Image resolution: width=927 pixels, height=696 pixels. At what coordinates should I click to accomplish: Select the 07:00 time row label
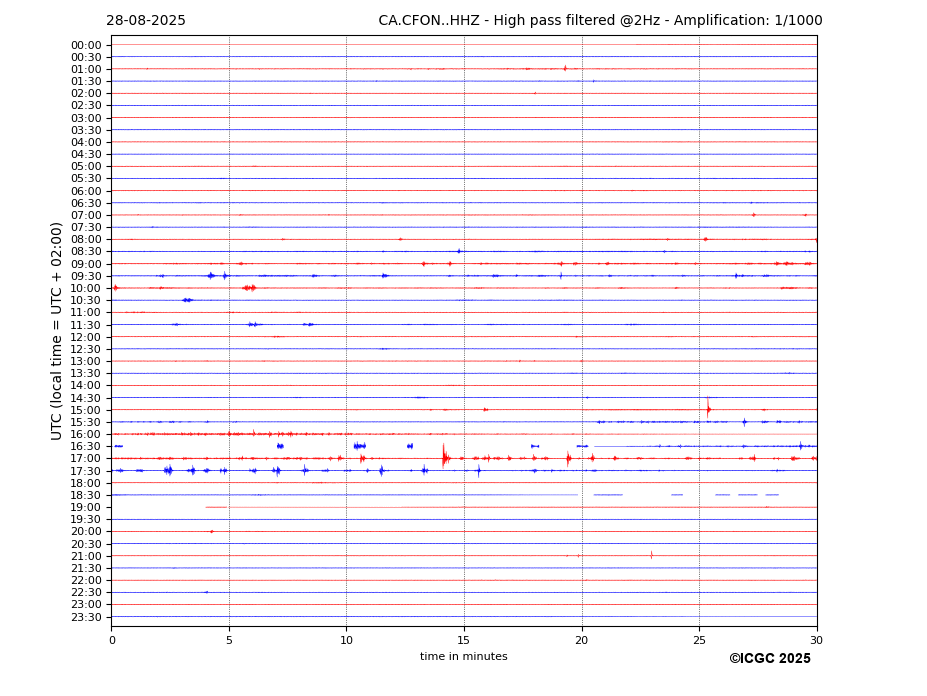coord(86,215)
